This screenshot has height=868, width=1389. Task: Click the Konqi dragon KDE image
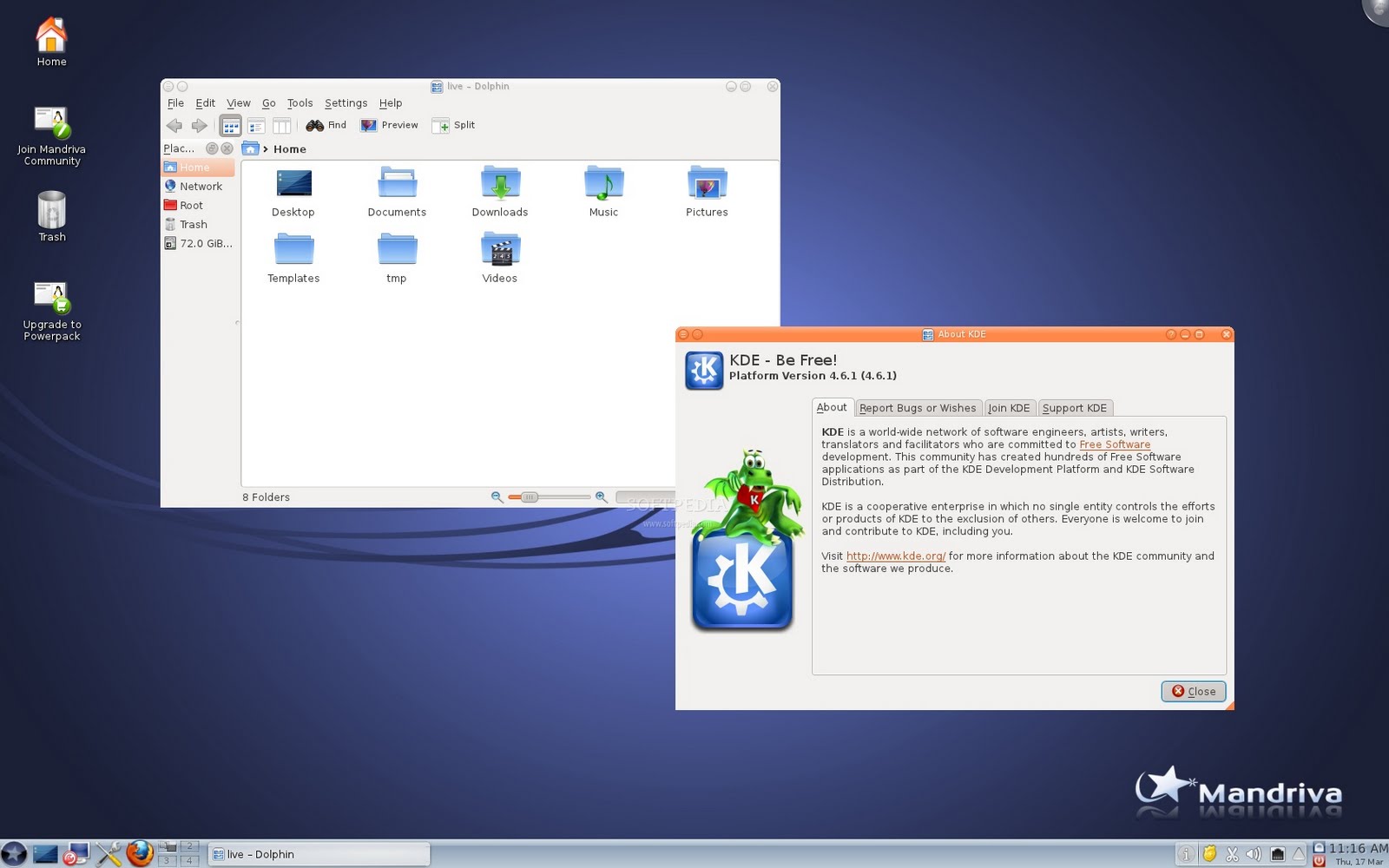point(745,540)
